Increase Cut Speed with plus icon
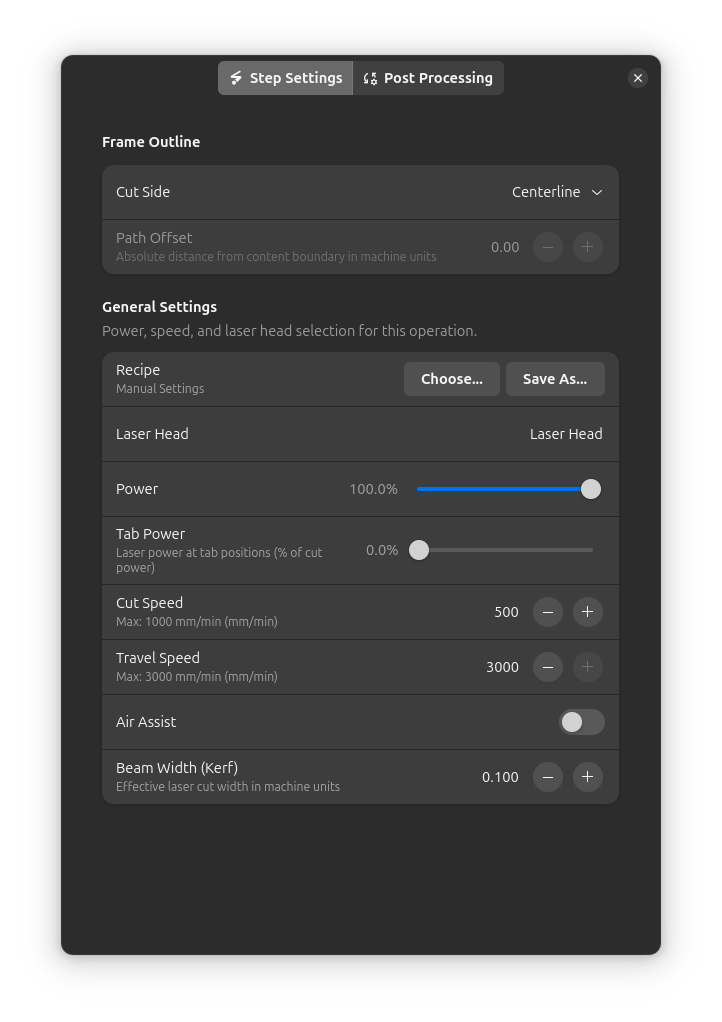 click(x=587, y=612)
